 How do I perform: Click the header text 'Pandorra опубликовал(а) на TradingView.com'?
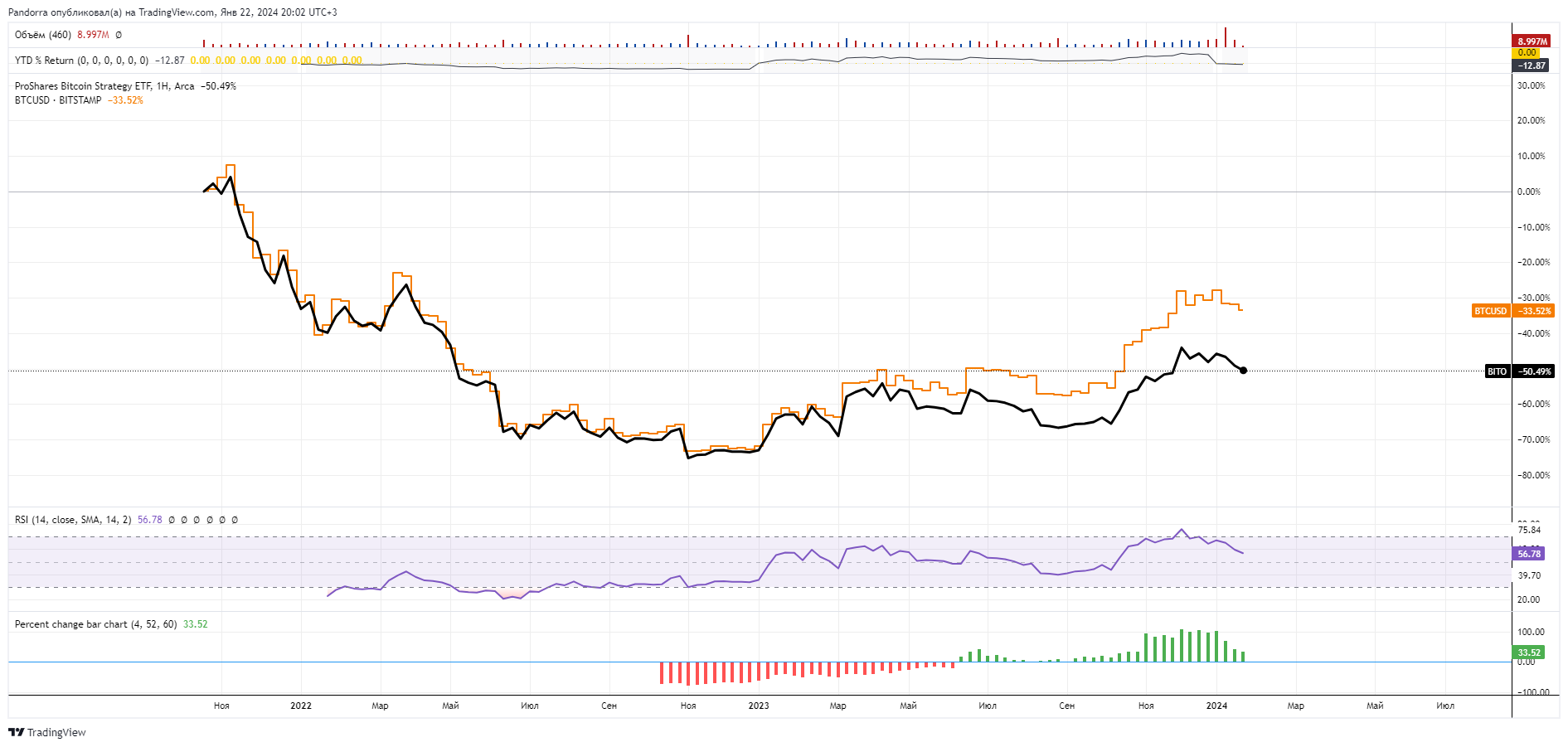pyautogui.click(x=112, y=12)
